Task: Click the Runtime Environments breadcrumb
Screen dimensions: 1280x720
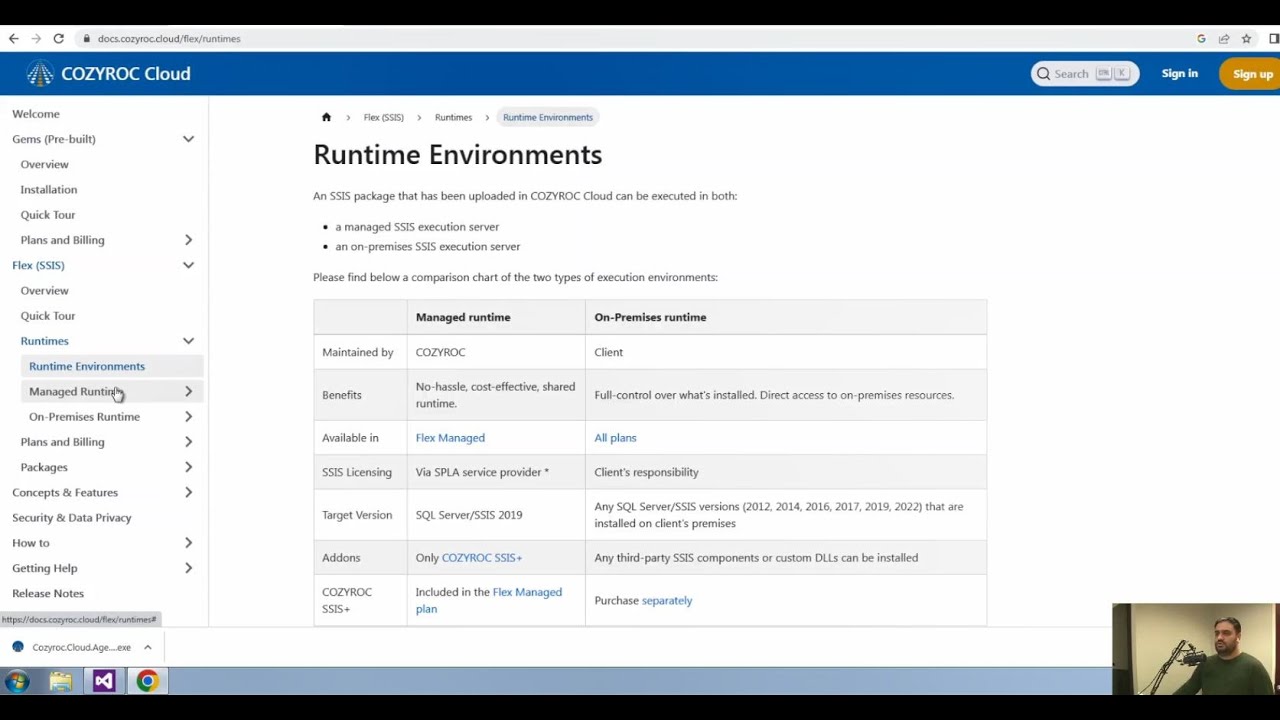Action: 548,117
